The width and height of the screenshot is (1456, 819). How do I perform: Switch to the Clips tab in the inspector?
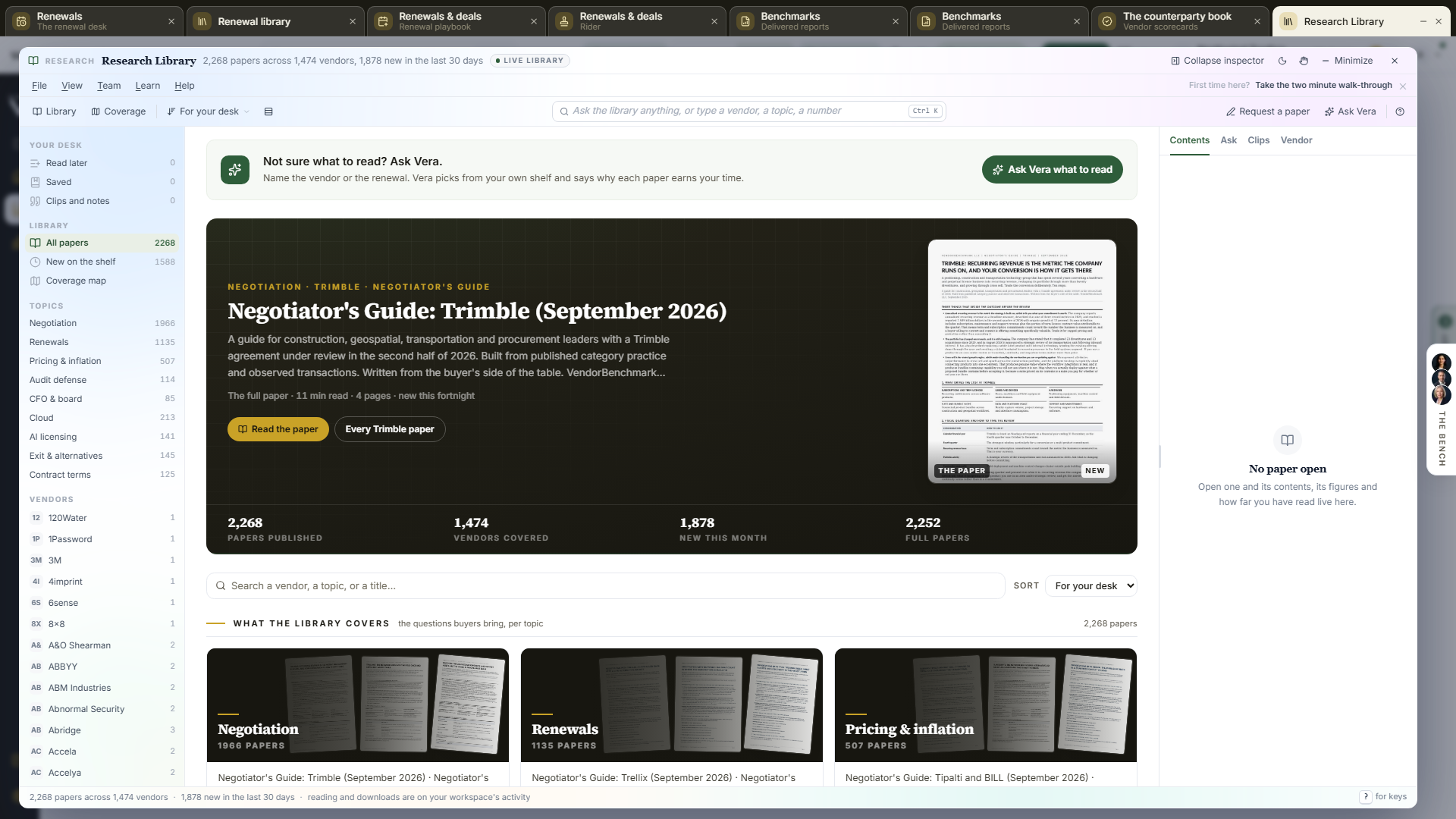coord(1259,140)
